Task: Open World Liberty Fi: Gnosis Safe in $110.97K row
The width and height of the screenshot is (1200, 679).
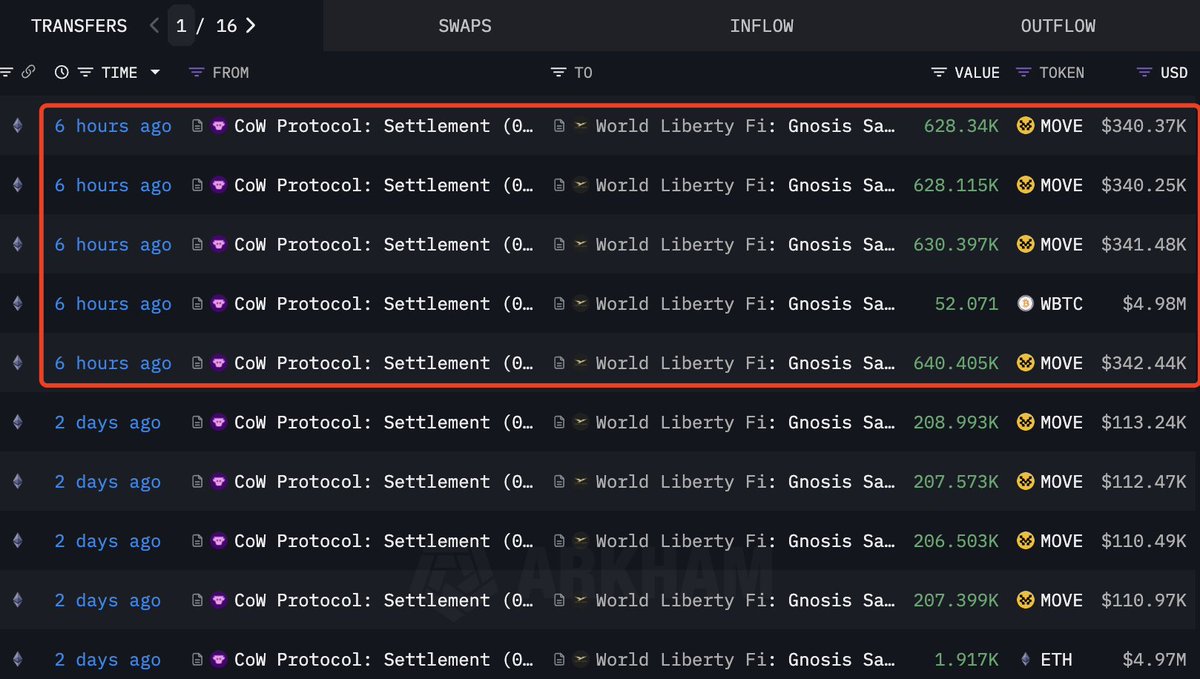Action: pyautogui.click(x=745, y=601)
